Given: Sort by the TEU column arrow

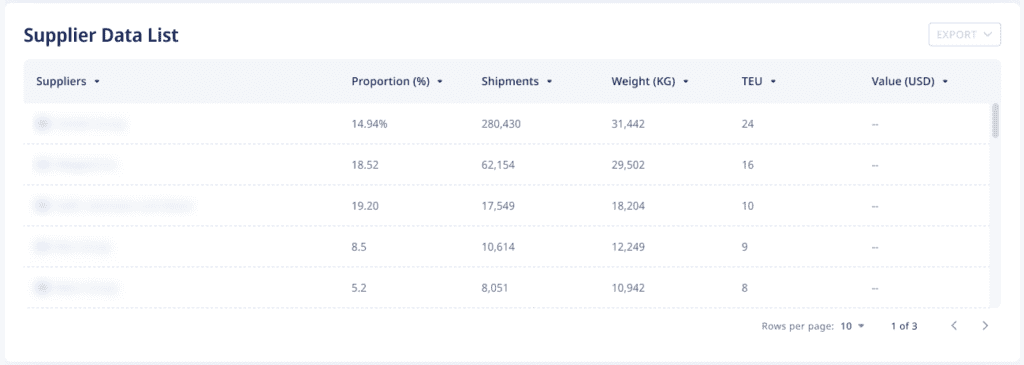Looking at the screenshot, I should coord(773,82).
